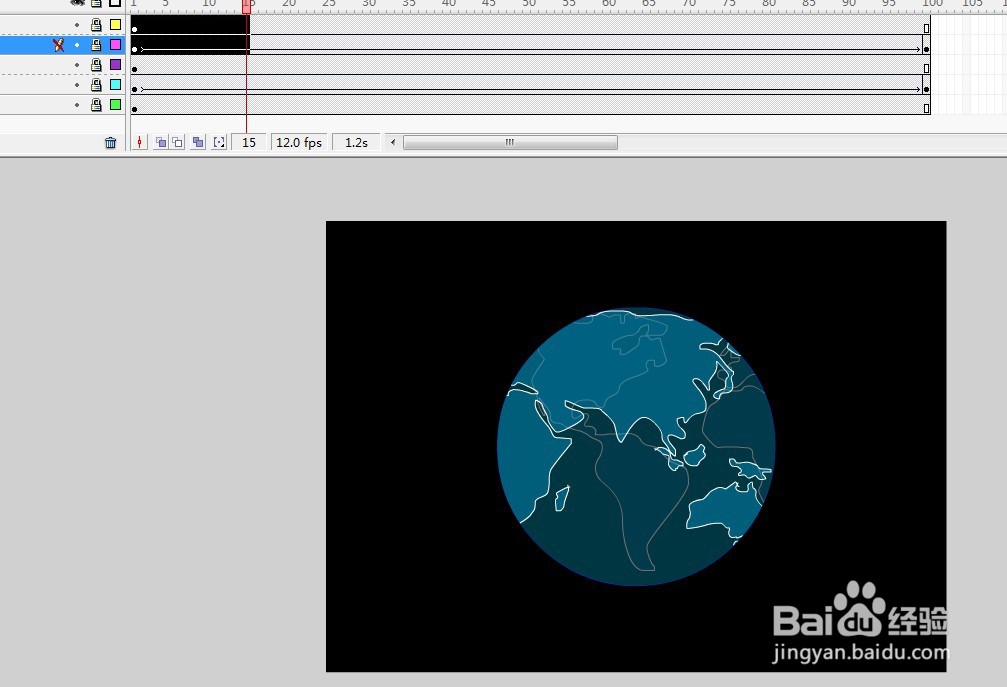Open the Modify Onion Markers menu
Screen dimensions: 1007x687
click(x=220, y=143)
